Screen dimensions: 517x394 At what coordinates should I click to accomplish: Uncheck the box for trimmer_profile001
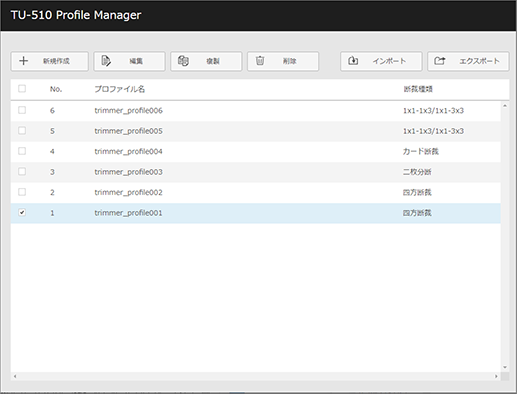22,212
